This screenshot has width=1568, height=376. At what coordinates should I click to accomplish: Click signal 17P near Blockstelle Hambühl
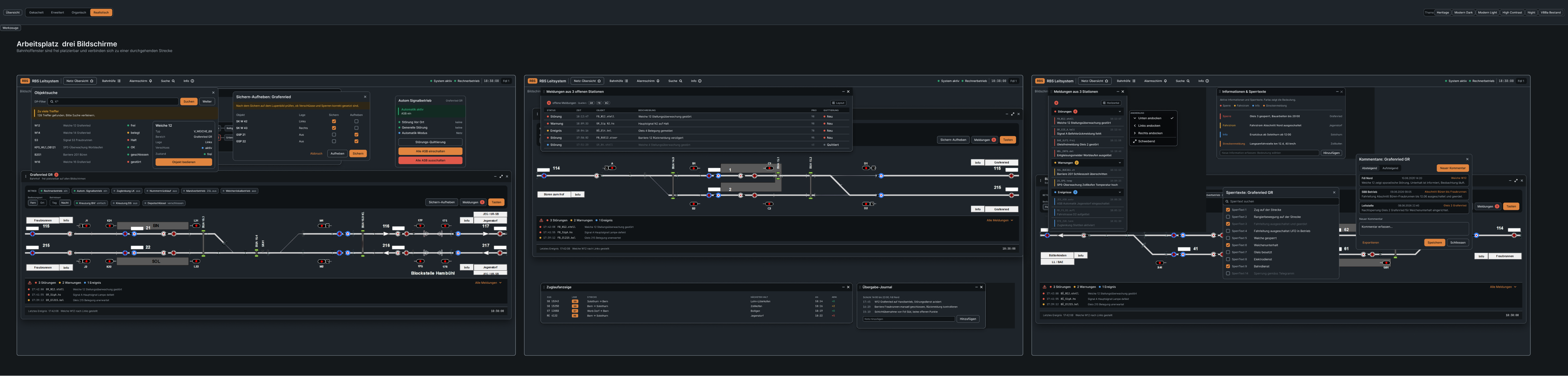pyautogui.click(x=420, y=226)
